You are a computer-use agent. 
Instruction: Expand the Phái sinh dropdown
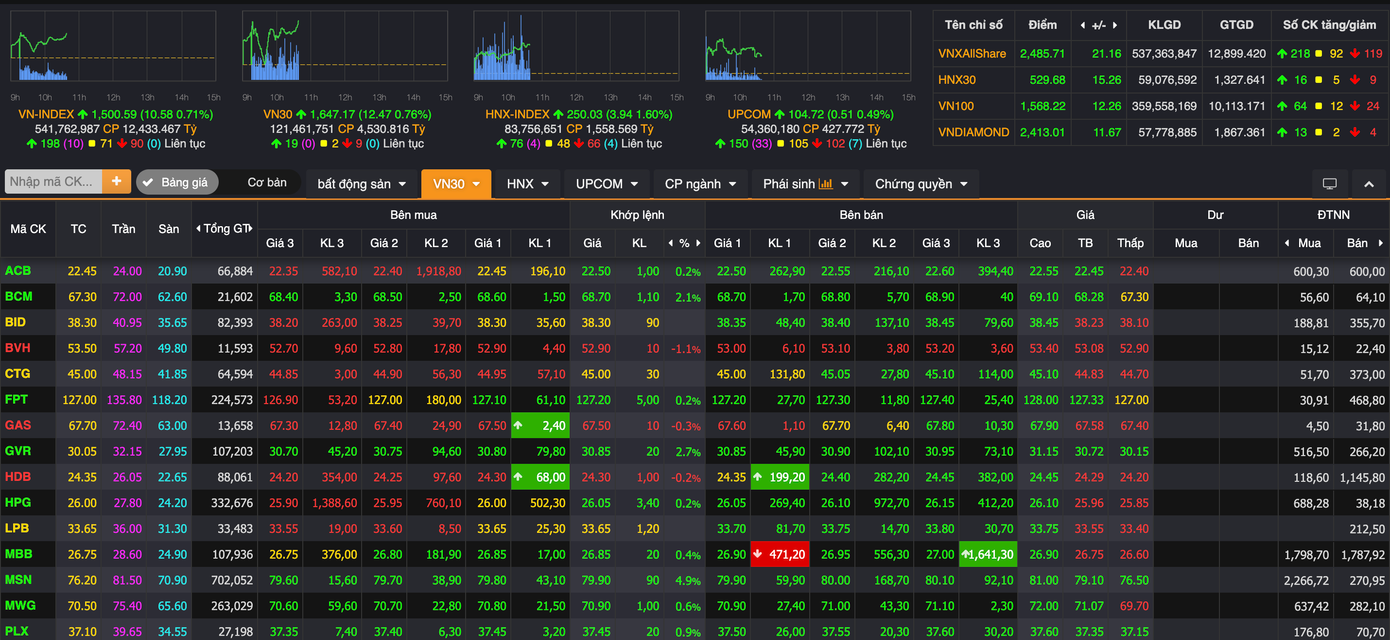[x=805, y=184]
